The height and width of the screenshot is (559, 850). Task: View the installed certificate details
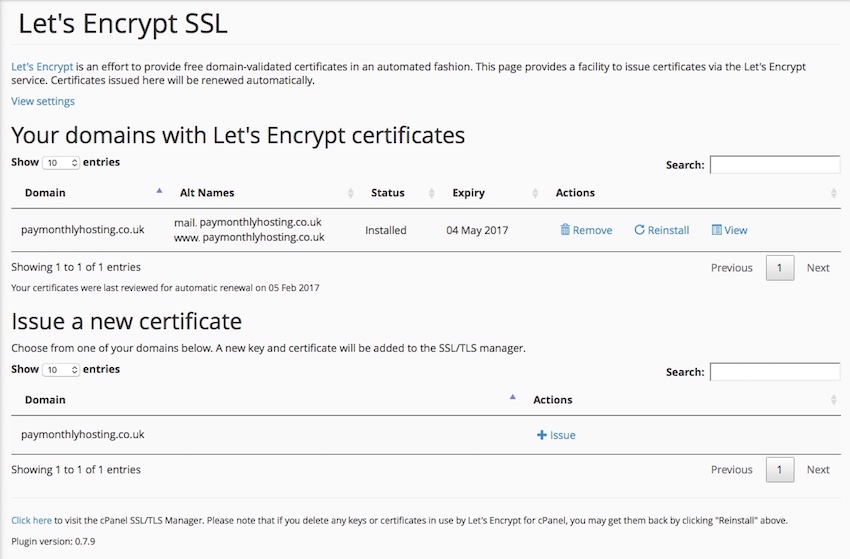click(730, 230)
